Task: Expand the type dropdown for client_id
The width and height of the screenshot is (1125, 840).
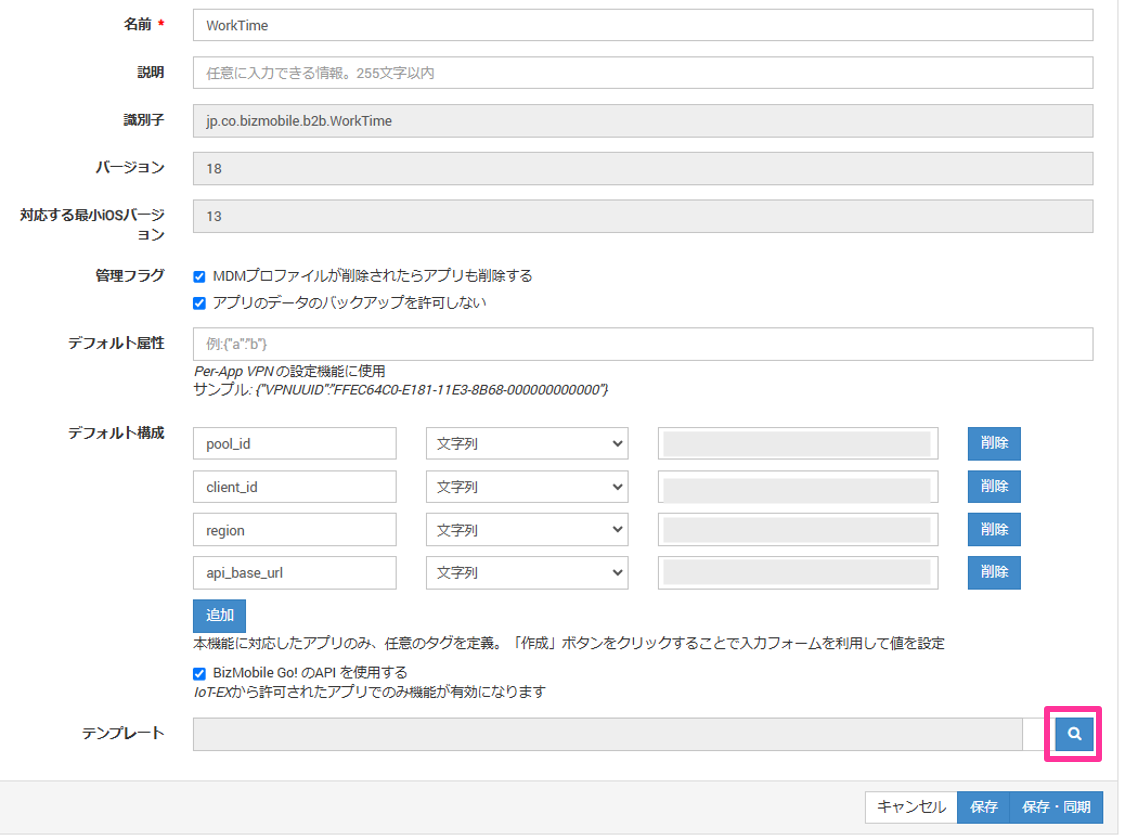Action: 527,487
